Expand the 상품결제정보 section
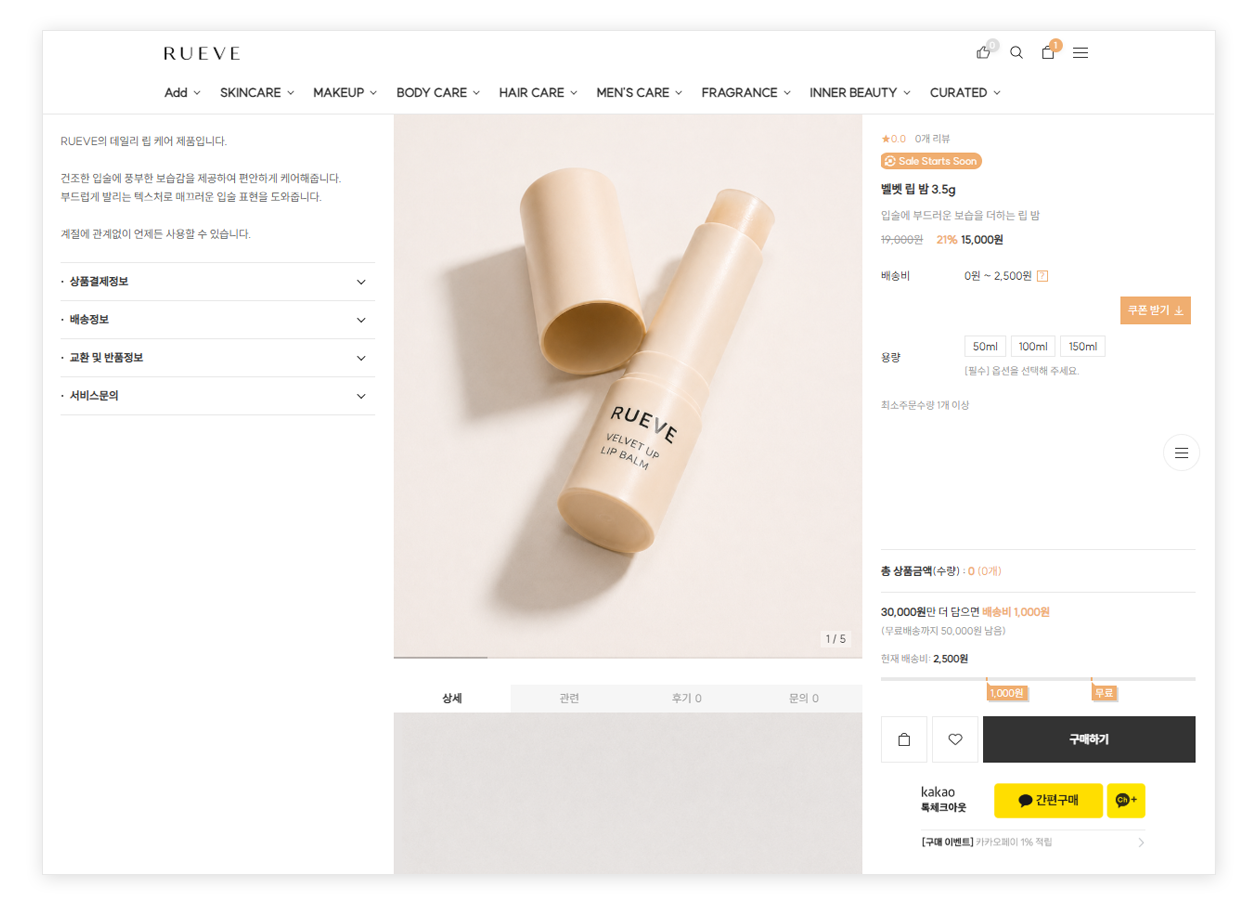This screenshot has width=1254, height=911. (217, 282)
